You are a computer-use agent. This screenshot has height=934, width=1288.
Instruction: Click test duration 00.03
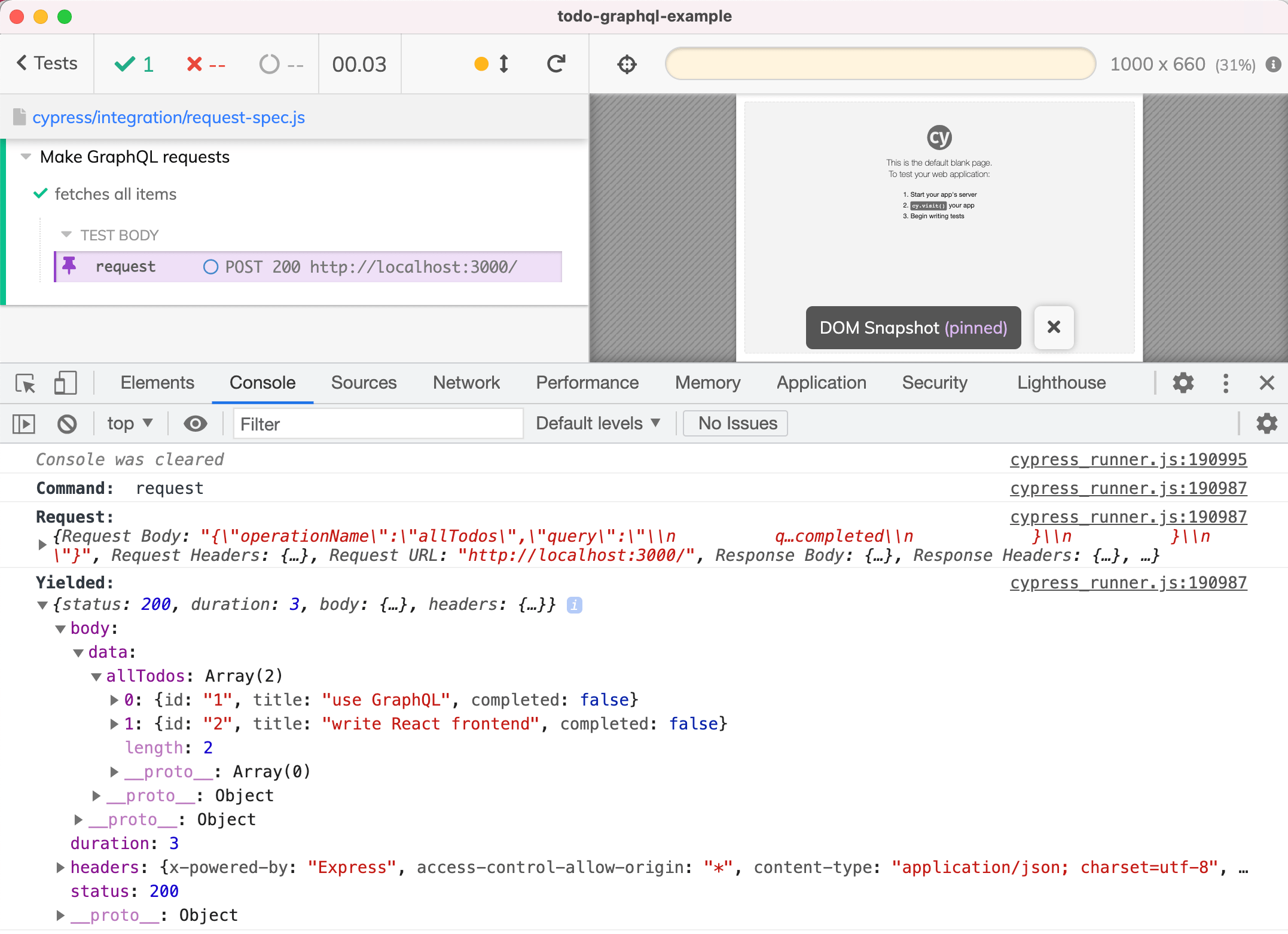coord(359,64)
